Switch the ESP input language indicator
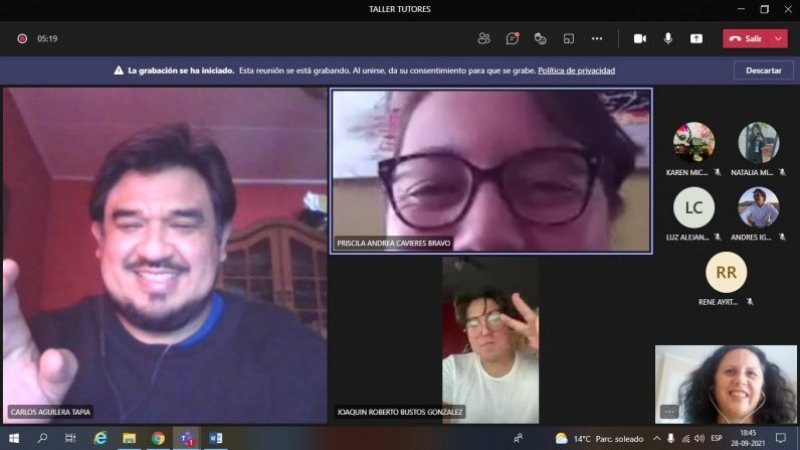Image resolution: width=800 pixels, height=450 pixels. [x=716, y=438]
